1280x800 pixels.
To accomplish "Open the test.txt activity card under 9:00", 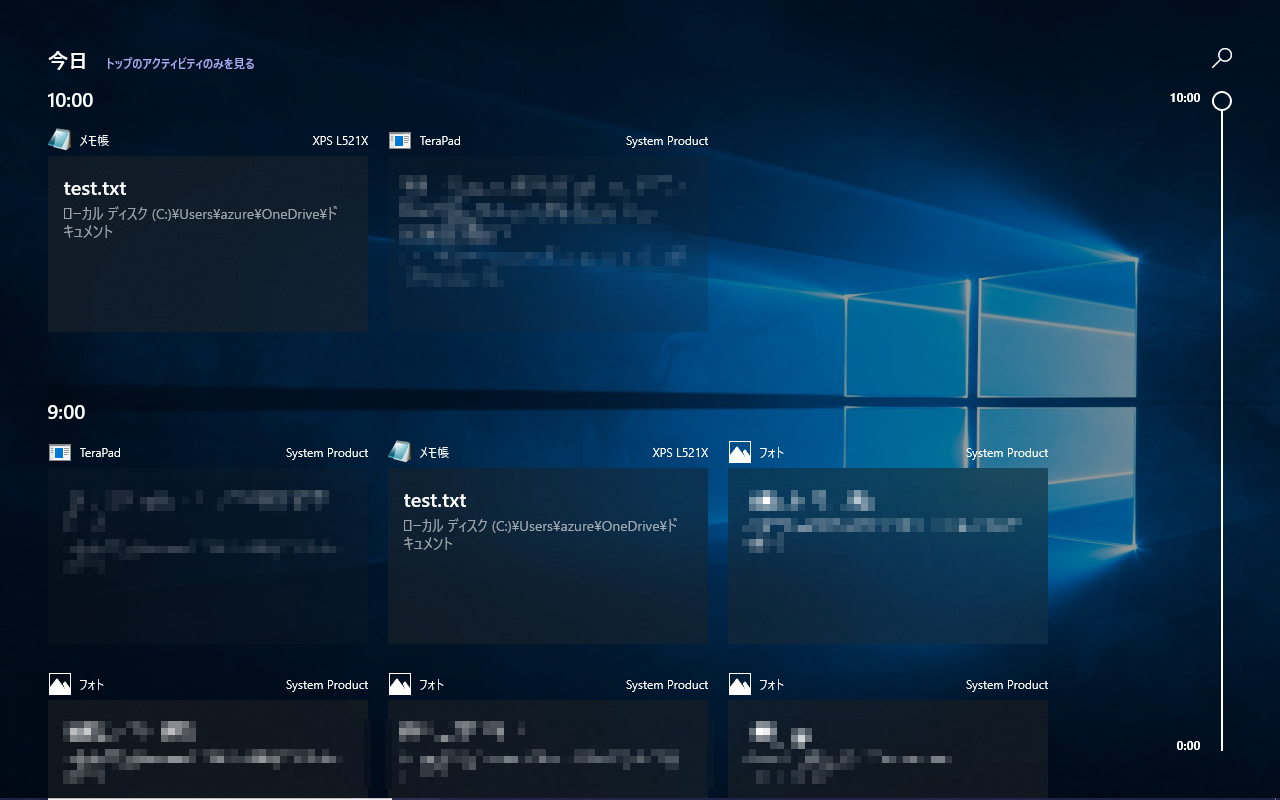I will [x=548, y=556].
